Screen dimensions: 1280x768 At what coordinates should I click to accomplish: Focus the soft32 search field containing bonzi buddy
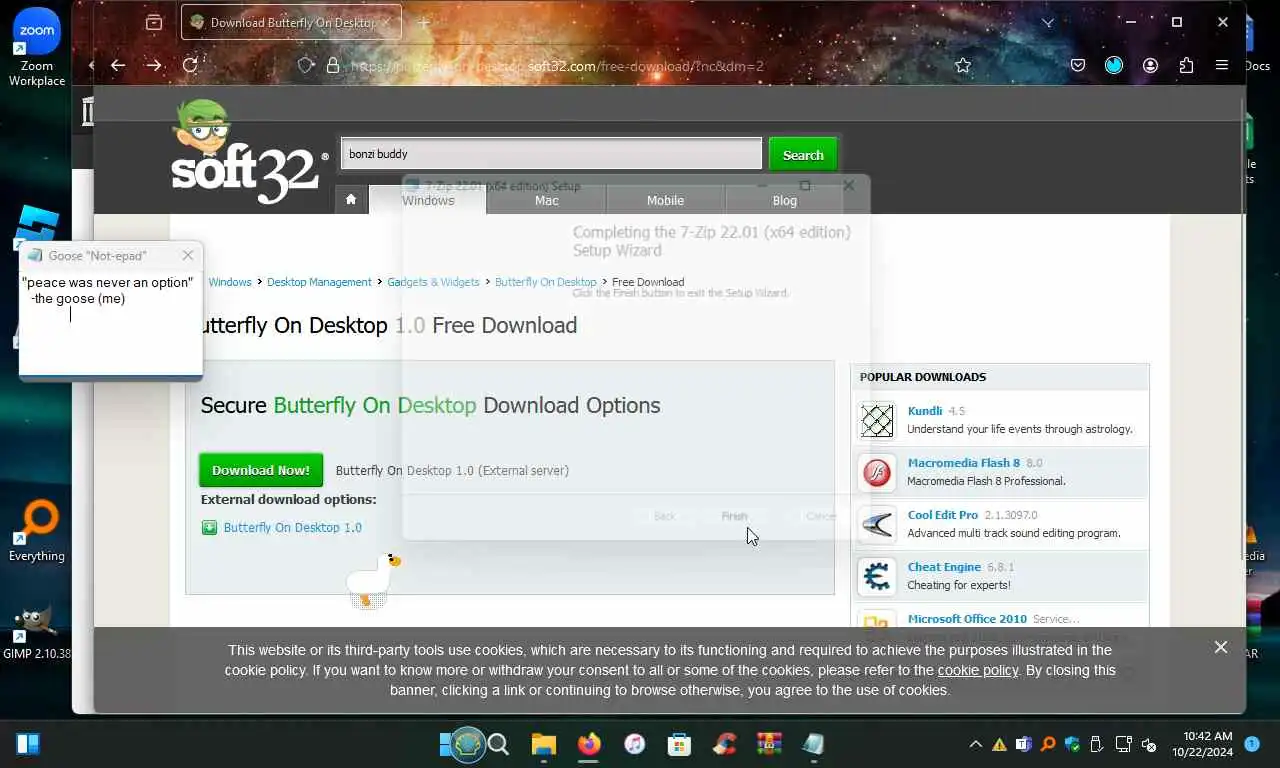551,154
